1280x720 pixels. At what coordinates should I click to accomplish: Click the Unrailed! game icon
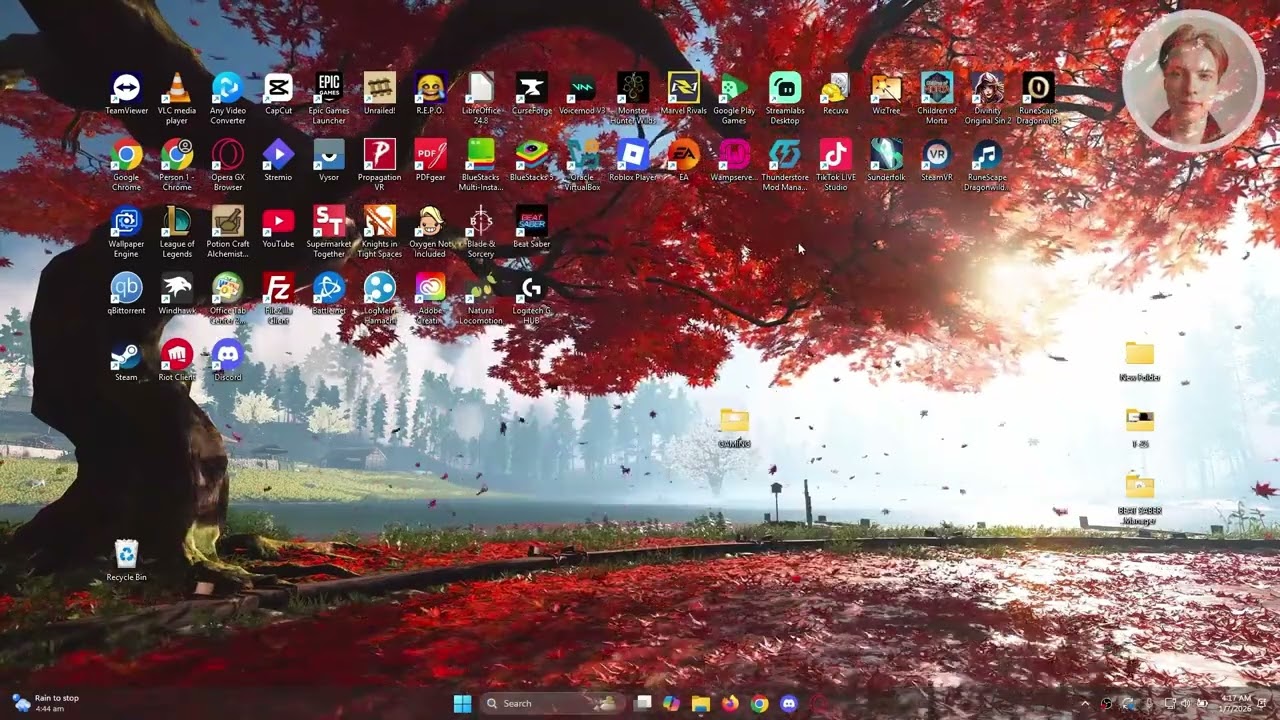(380, 89)
